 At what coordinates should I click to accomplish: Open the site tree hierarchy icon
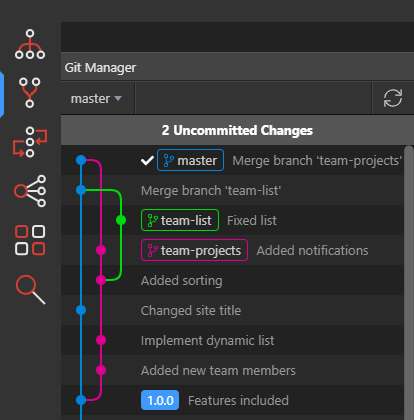(30, 44)
